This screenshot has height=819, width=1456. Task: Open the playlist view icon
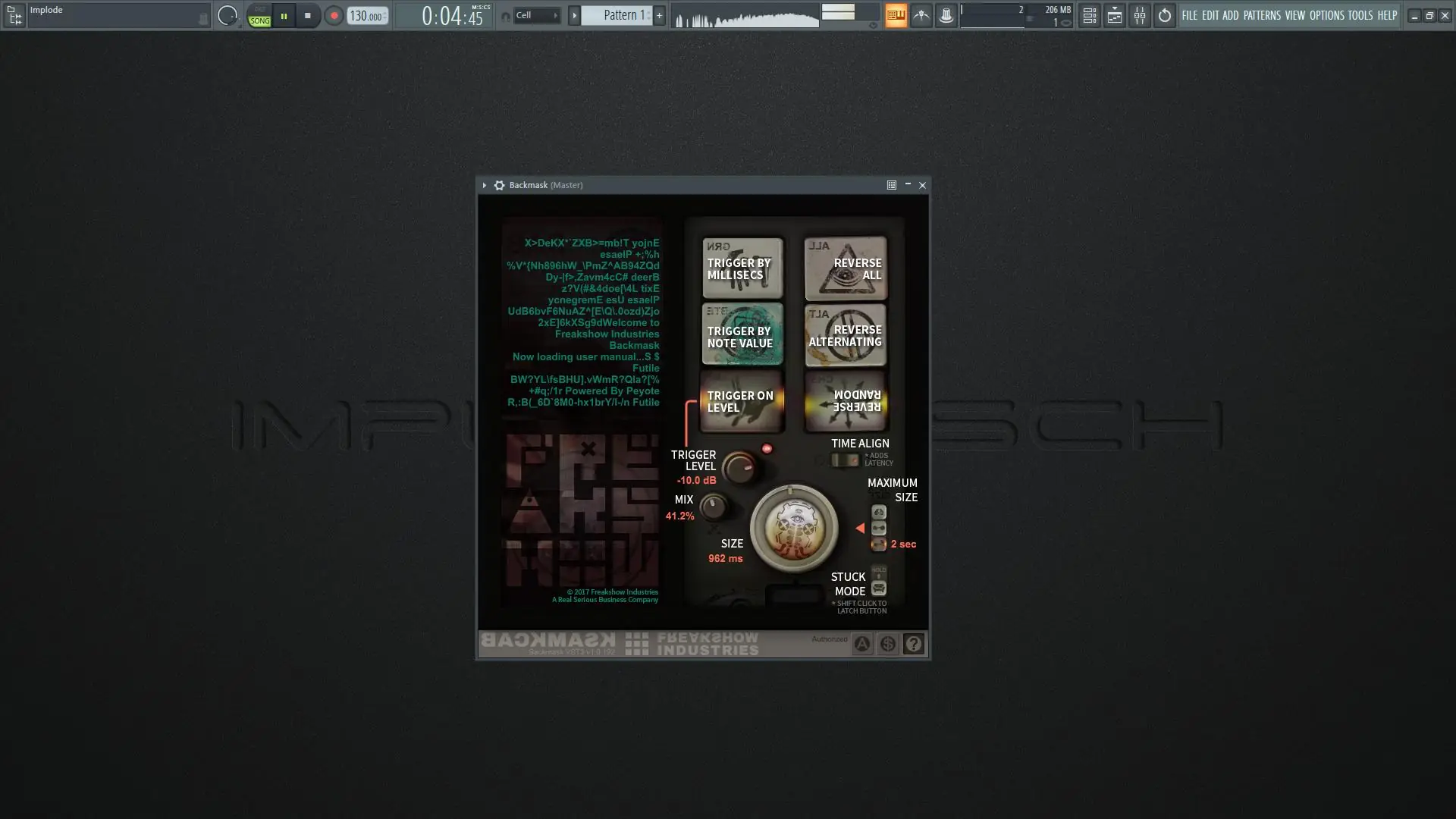click(x=1089, y=15)
